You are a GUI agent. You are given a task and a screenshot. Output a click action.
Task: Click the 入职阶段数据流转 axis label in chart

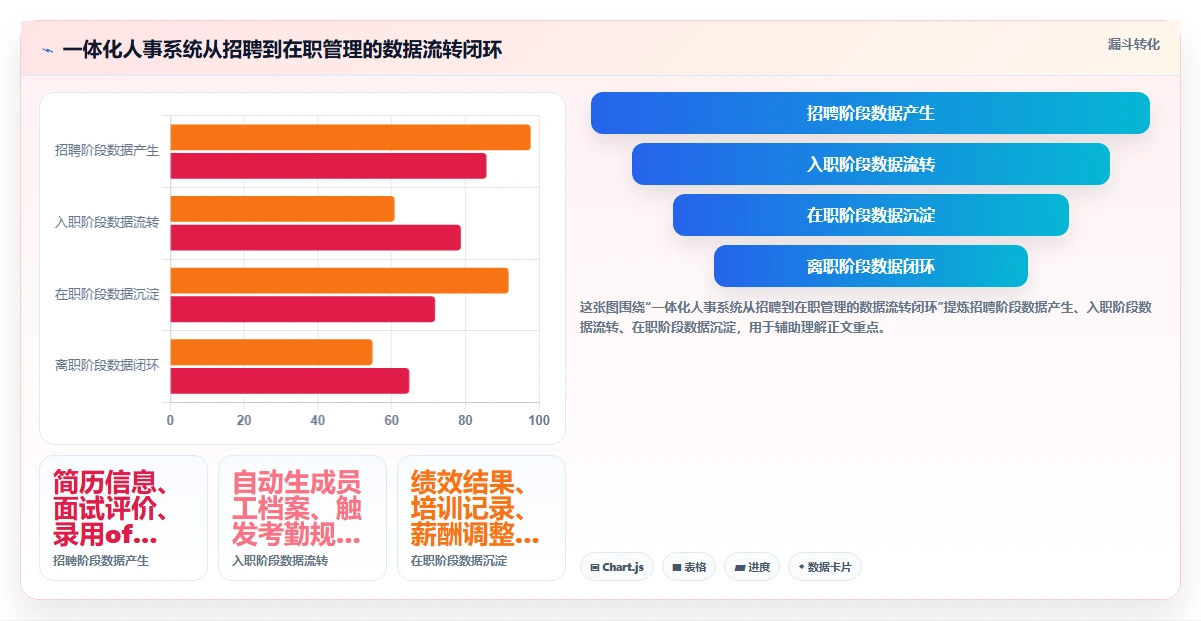coord(107,223)
